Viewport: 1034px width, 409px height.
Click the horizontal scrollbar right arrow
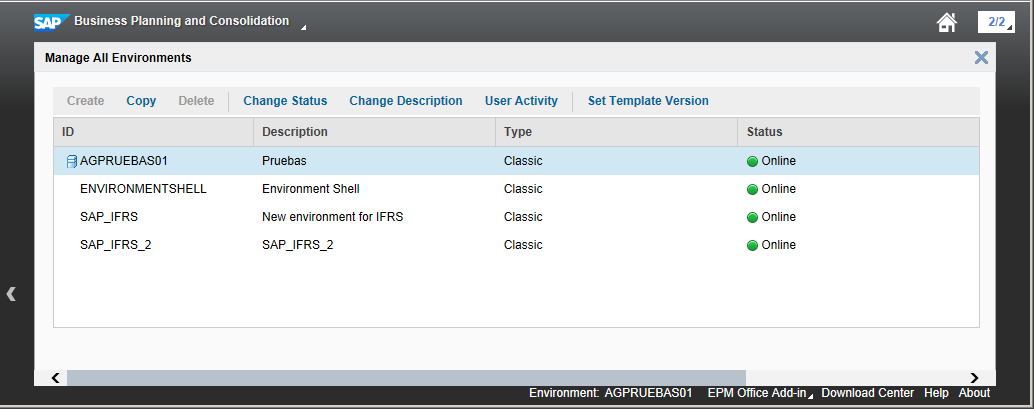pyautogui.click(x=974, y=378)
